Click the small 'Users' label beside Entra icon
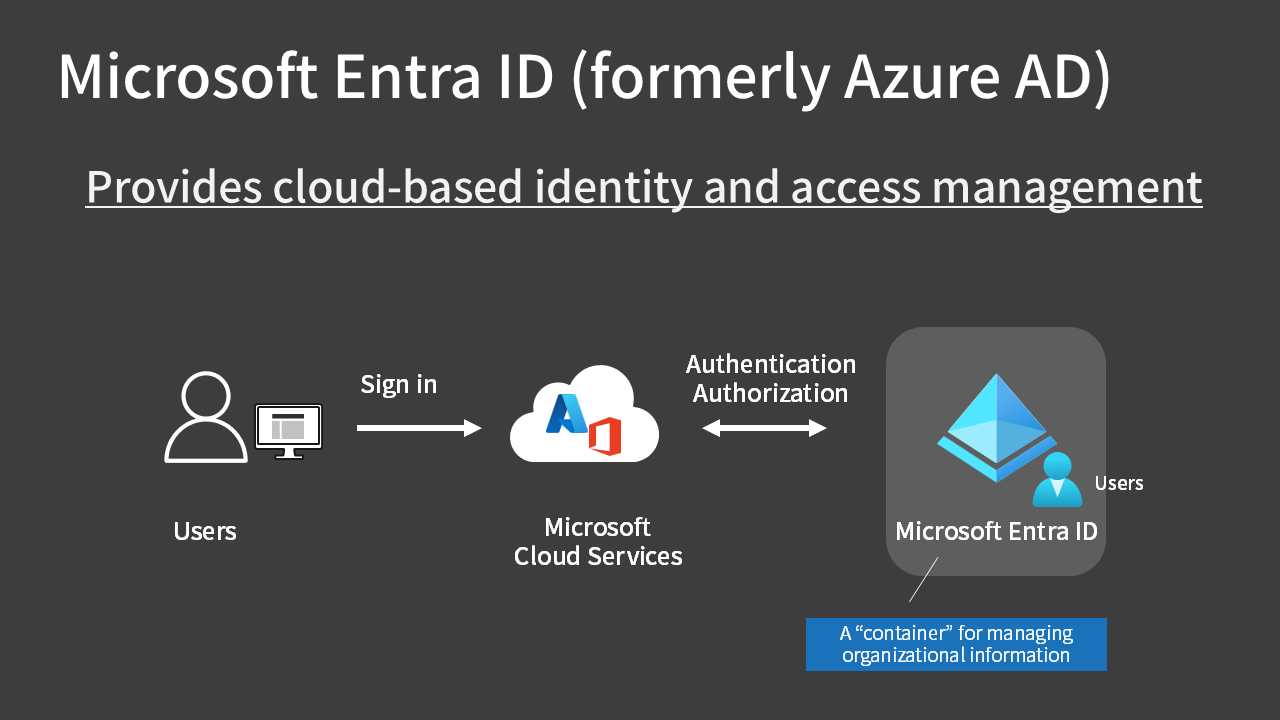This screenshot has width=1280, height=720. pyautogui.click(x=1119, y=483)
